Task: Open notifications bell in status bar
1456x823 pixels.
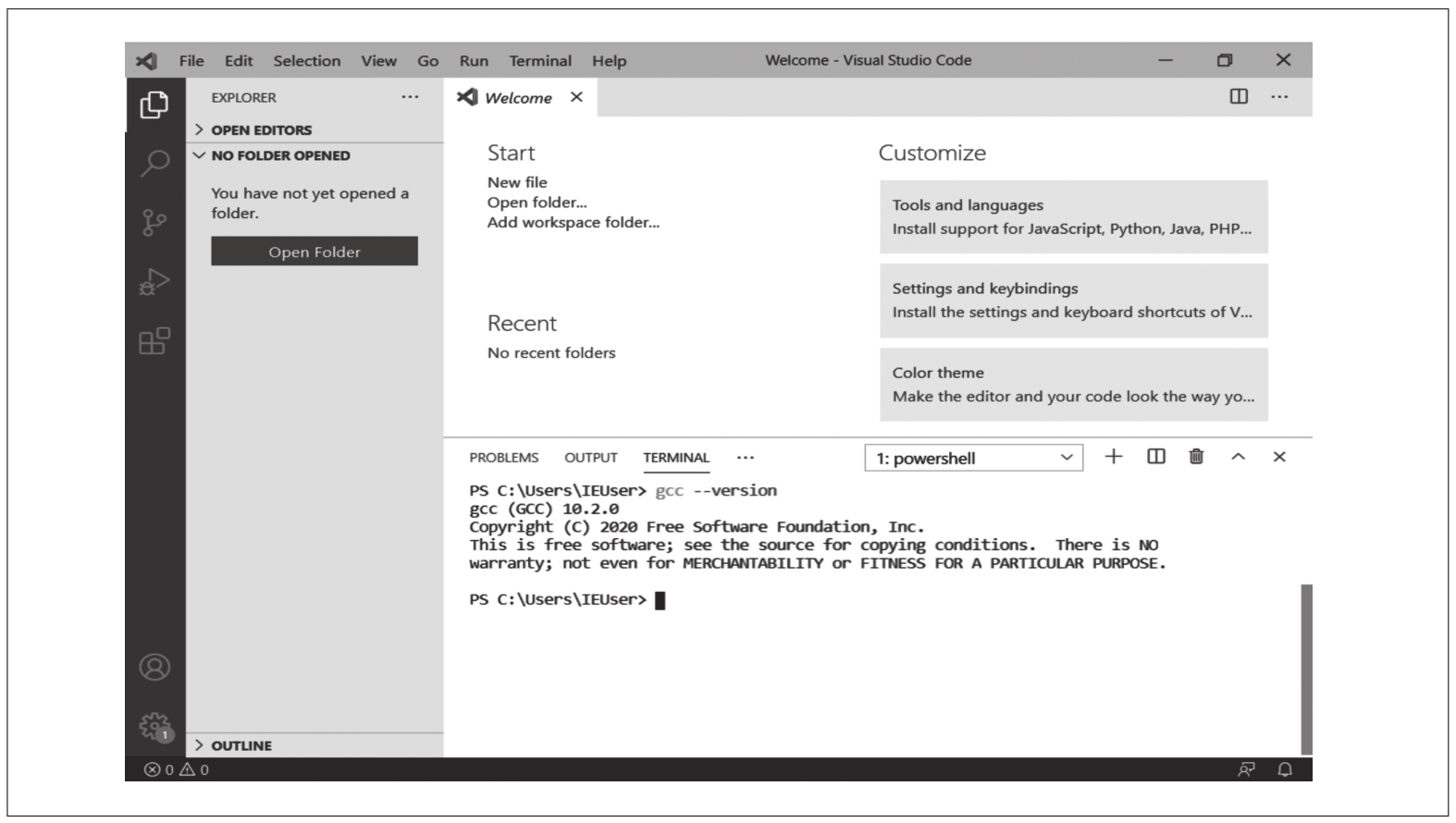Action: (x=1285, y=769)
